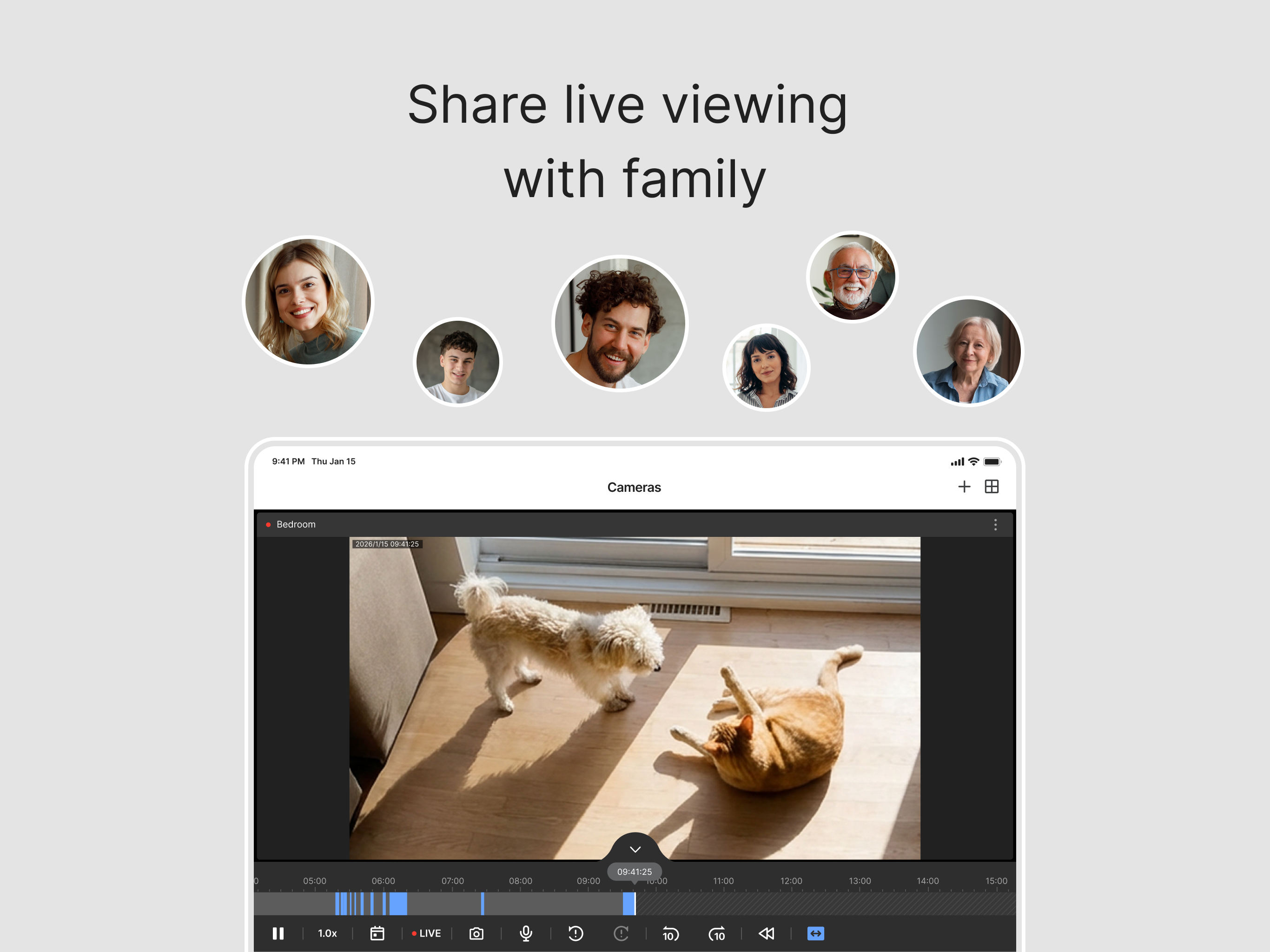Open the Bedroom camera options menu
This screenshot has height=952, width=1270.
point(996,525)
